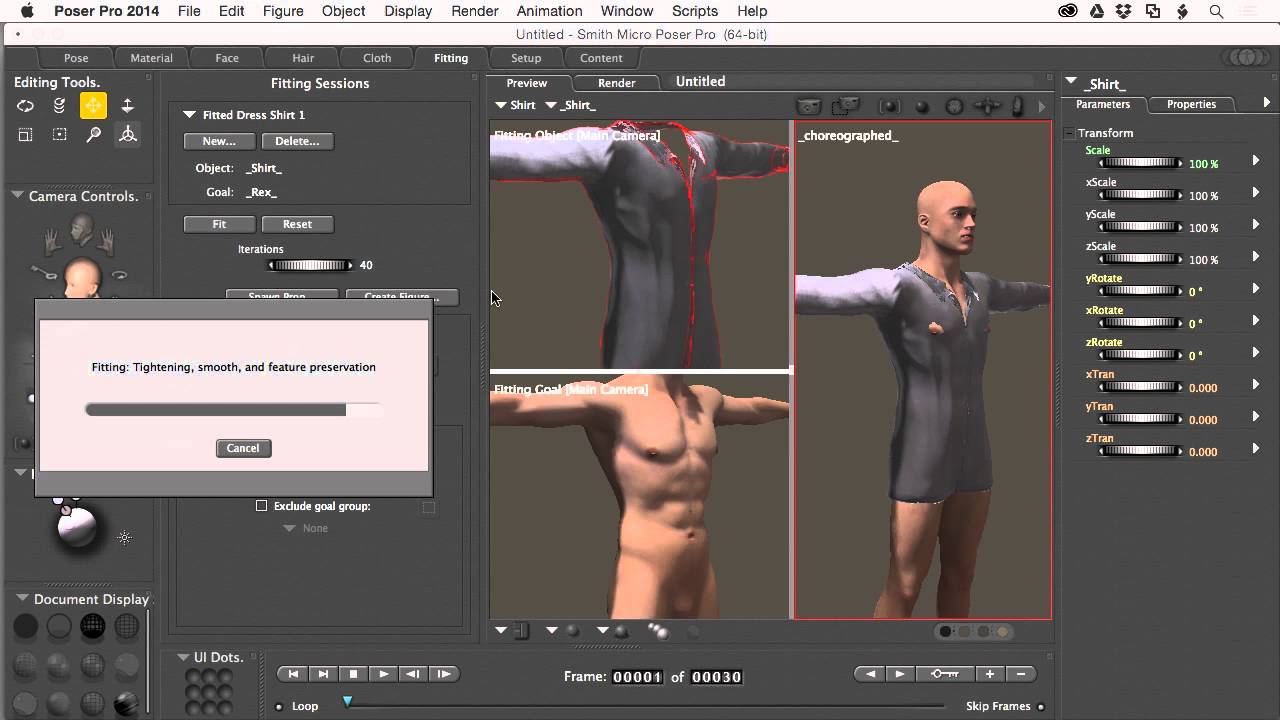Switch to the Cloth room tab
The height and width of the screenshot is (720, 1280).
pos(377,58)
